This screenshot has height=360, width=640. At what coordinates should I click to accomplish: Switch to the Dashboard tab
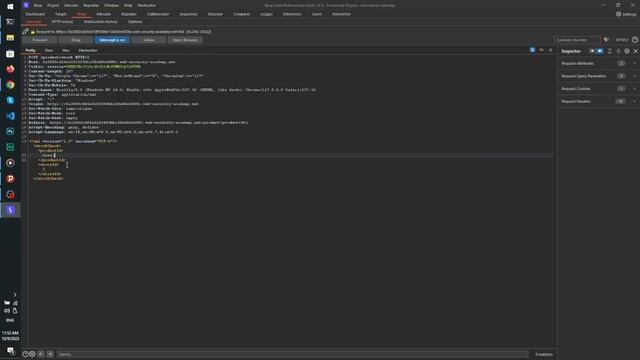click(x=35, y=14)
